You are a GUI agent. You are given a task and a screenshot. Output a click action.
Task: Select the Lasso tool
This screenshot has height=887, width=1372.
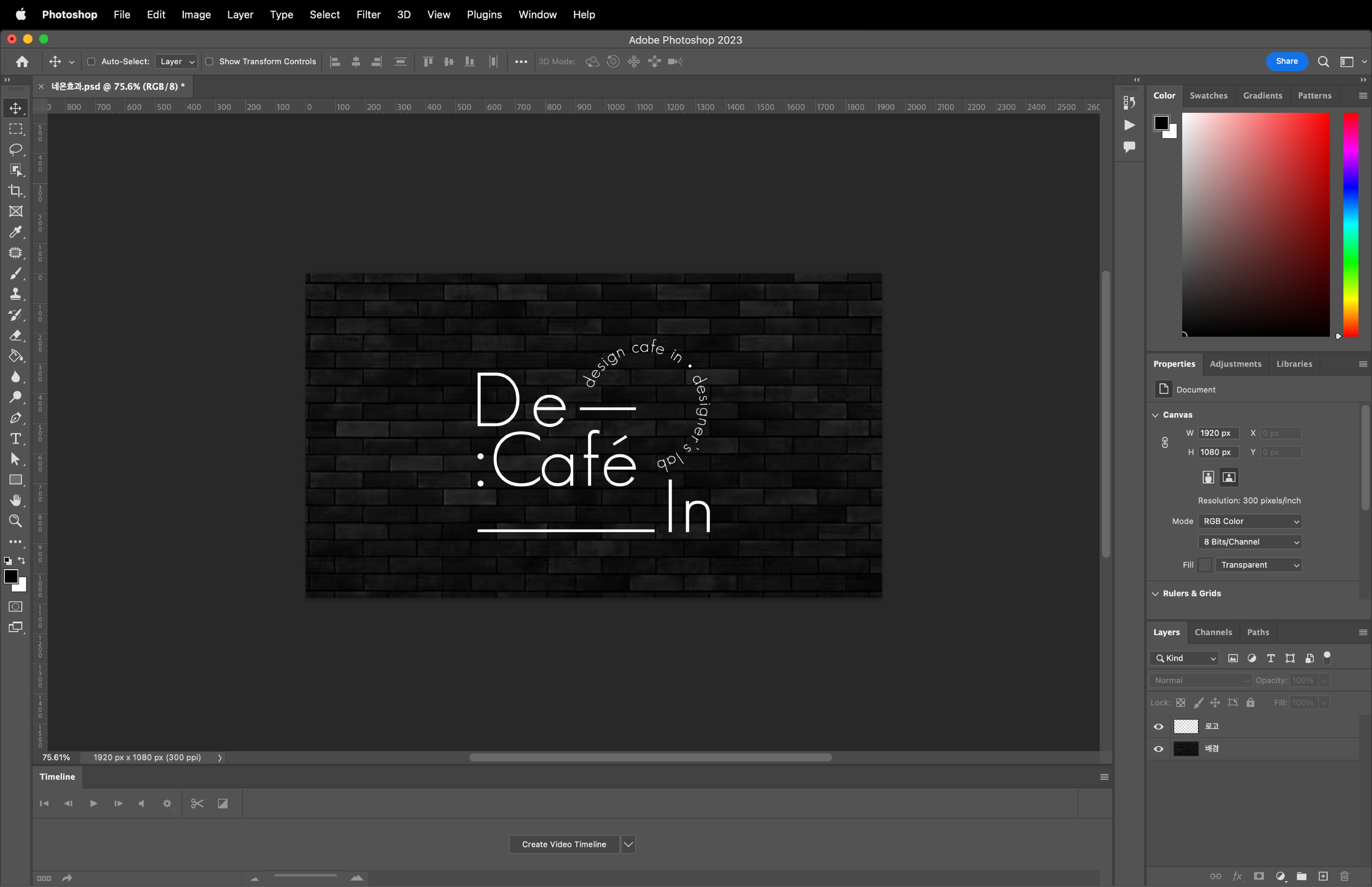16,150
